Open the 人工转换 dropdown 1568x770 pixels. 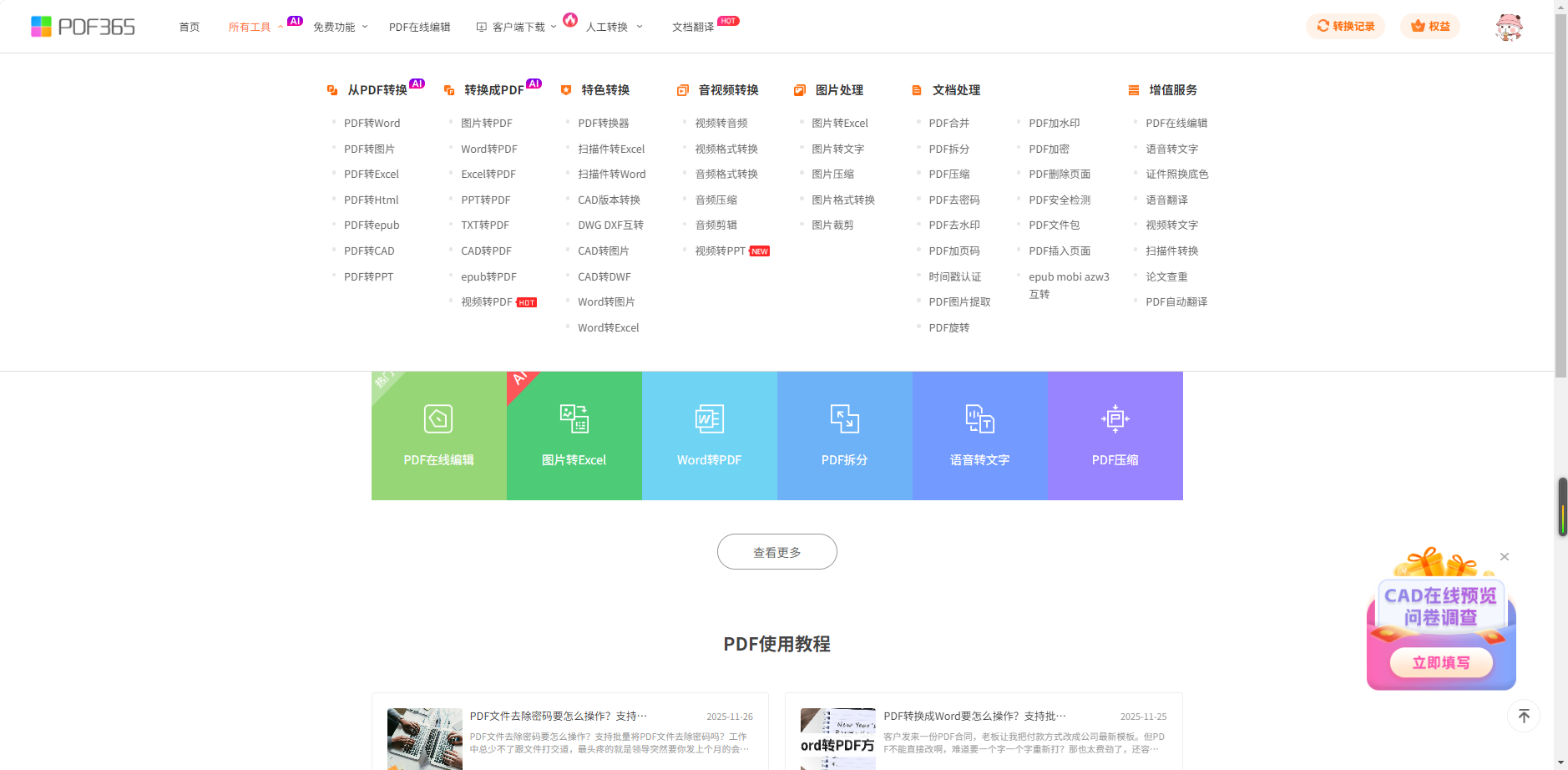coord(614,27)
